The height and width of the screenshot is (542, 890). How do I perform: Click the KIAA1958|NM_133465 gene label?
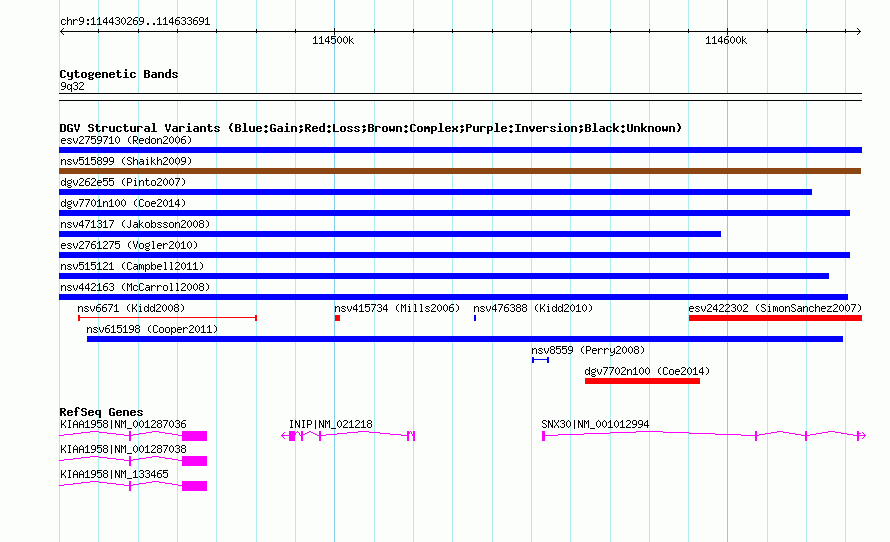pyautogui.click(x=114, y=474)
